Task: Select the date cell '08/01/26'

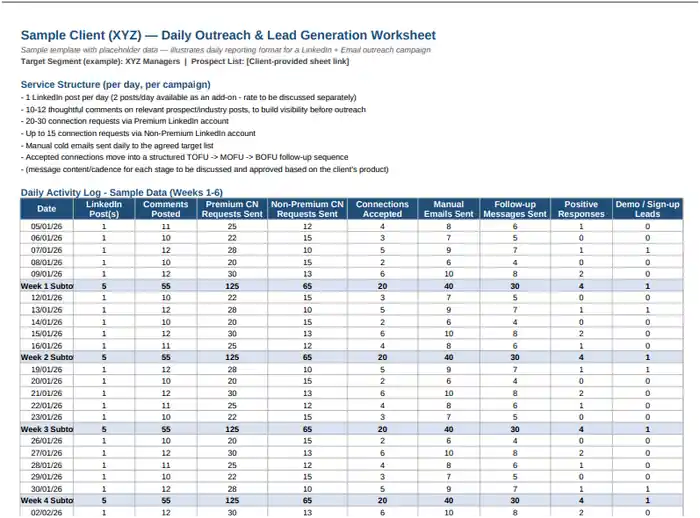Action: point(46,262)
